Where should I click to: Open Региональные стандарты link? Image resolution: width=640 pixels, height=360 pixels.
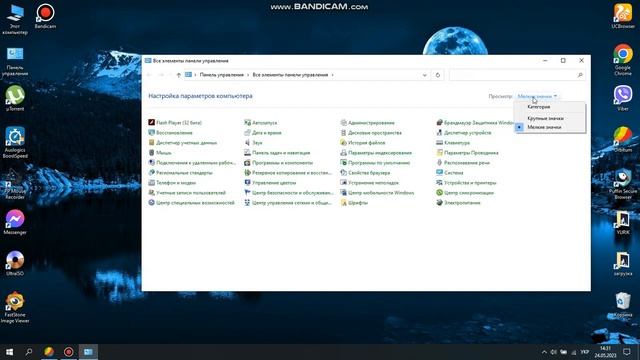[184, 173]
